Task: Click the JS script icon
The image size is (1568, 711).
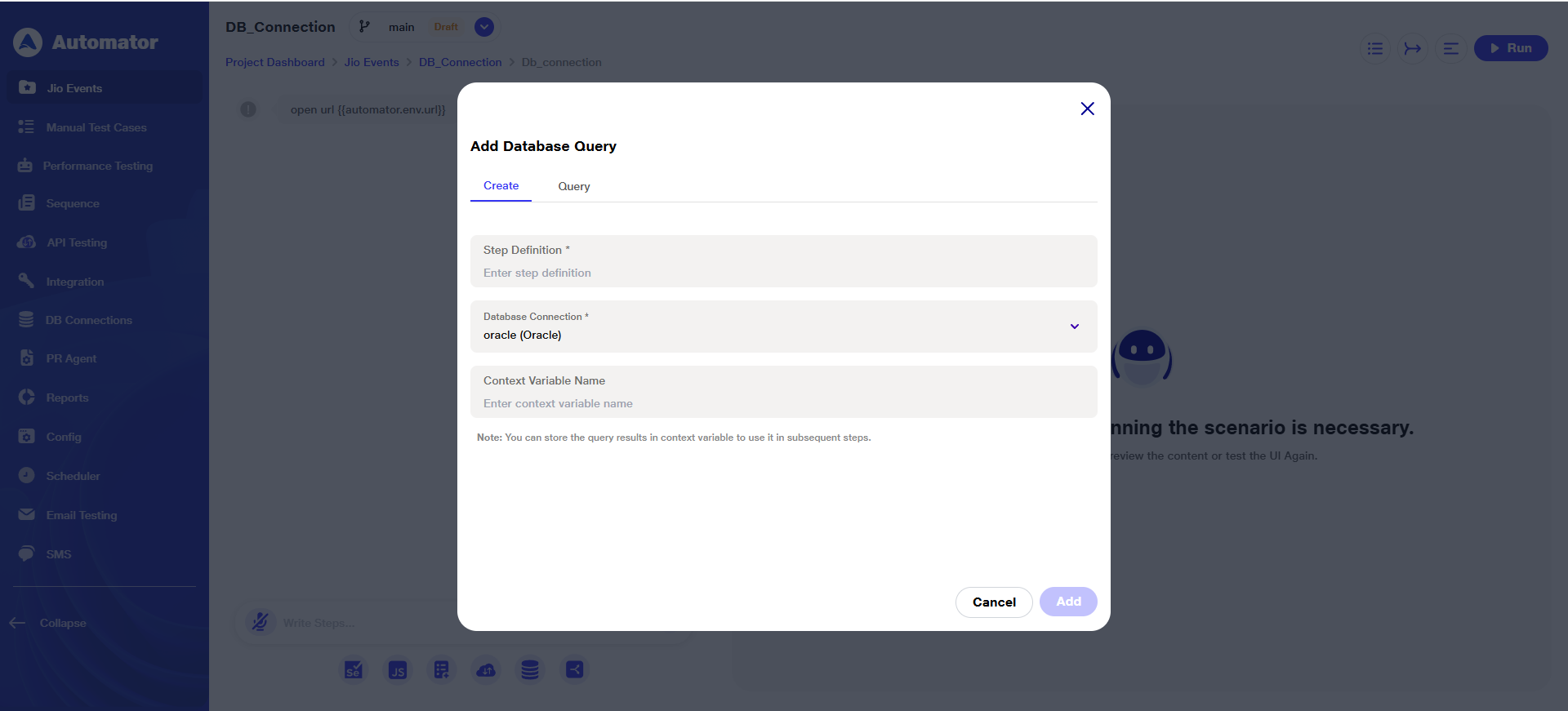Action: tap(398, 670)
